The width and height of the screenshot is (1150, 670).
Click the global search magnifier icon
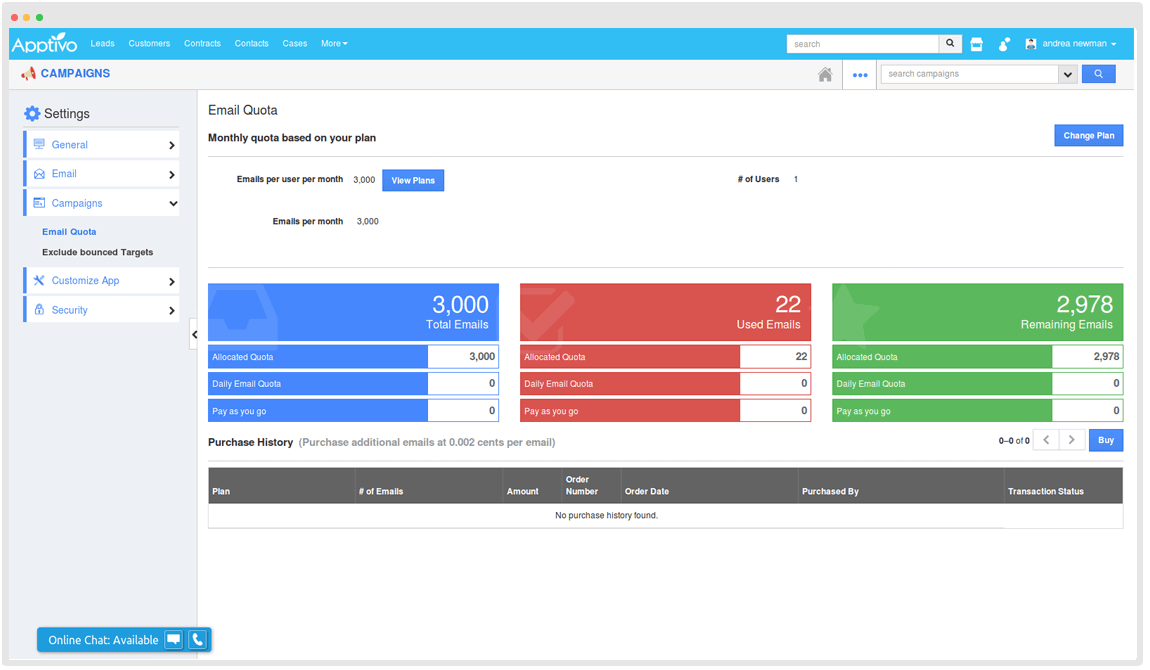(951, 44)
